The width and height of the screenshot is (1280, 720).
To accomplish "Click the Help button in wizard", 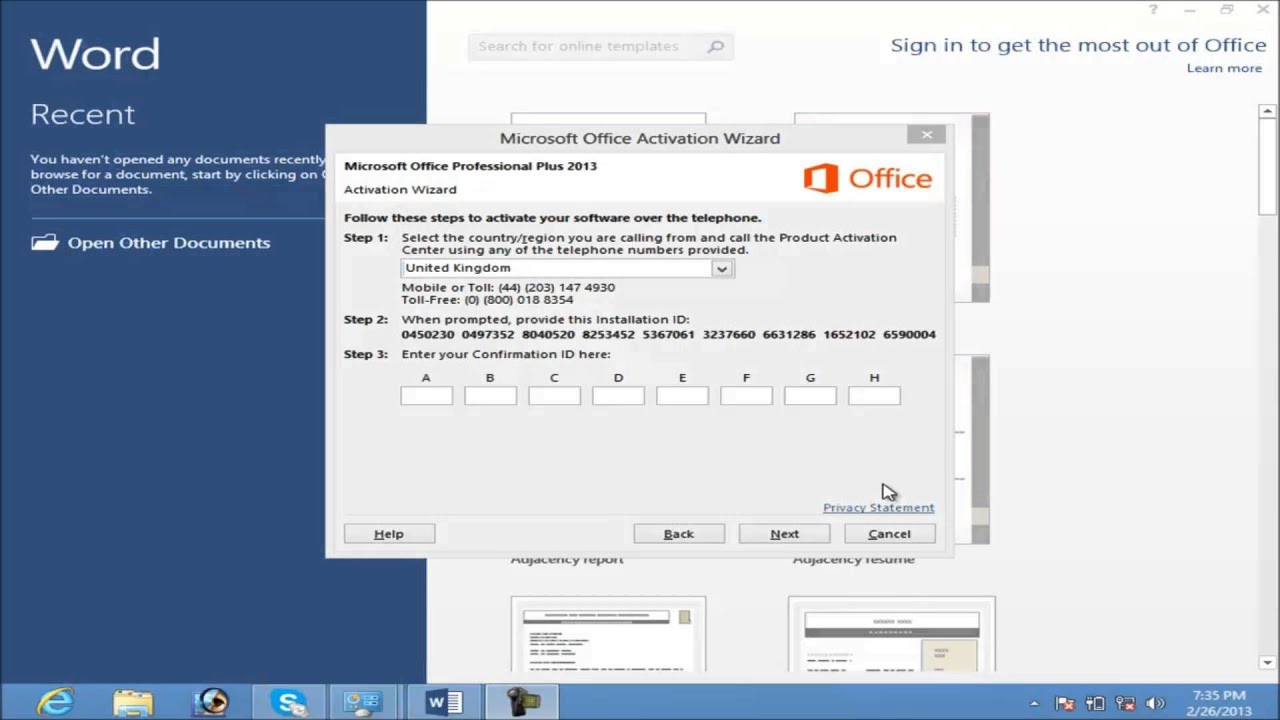I will [389, 534].
